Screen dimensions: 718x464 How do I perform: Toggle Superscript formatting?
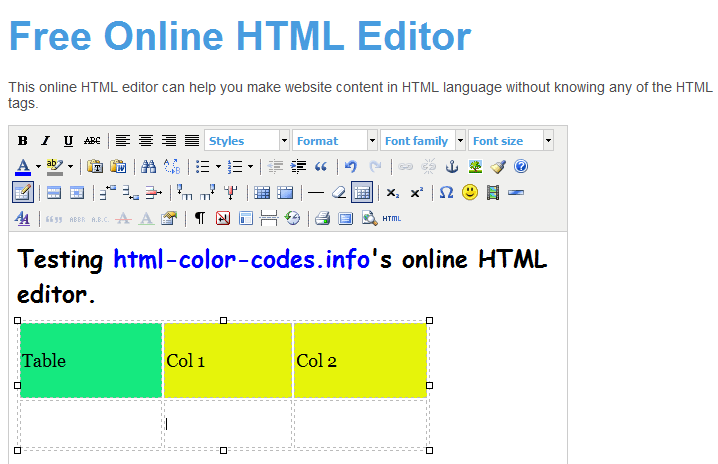click(x=416, y=193)
